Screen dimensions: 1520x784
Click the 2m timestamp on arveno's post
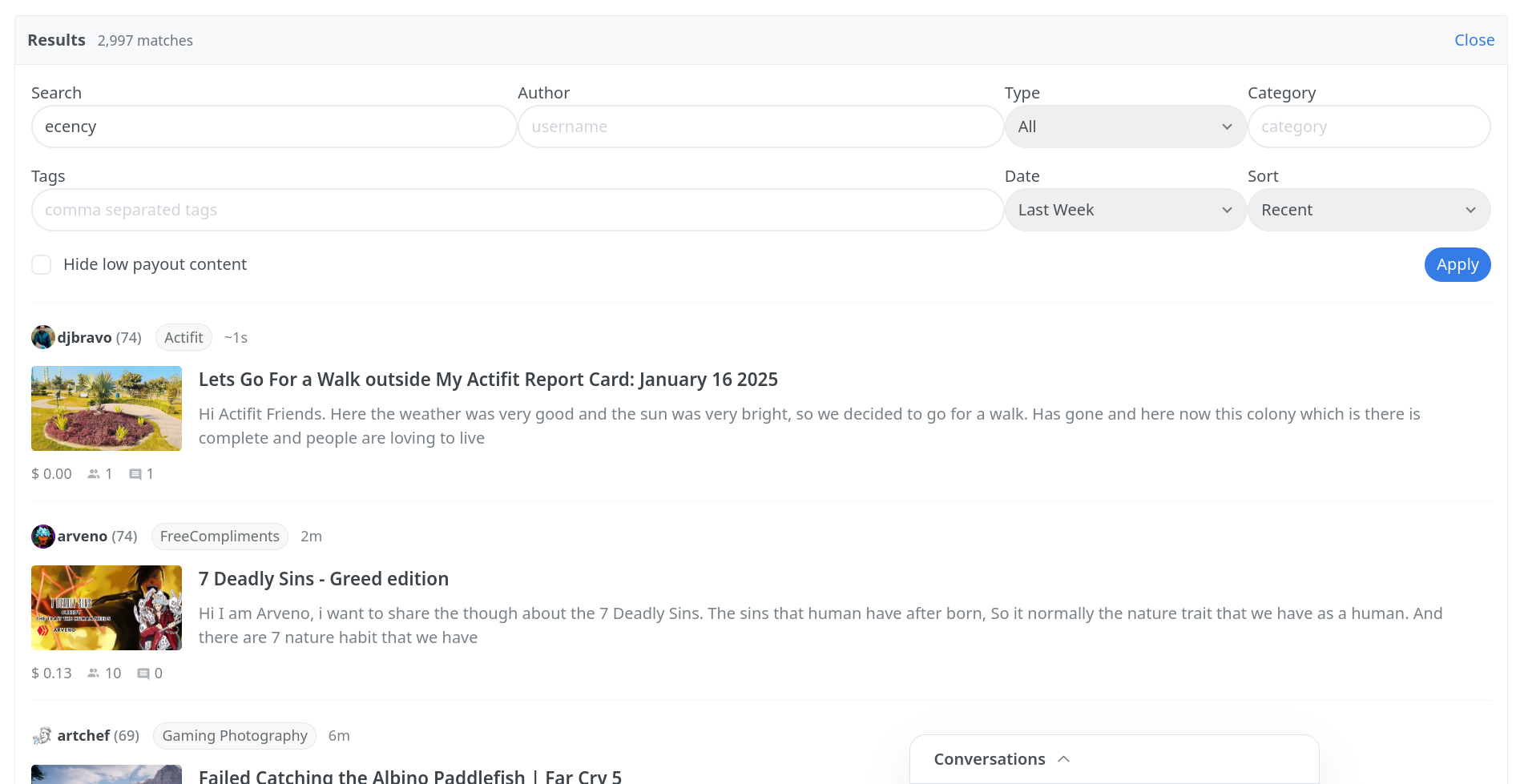coord(311,537)
